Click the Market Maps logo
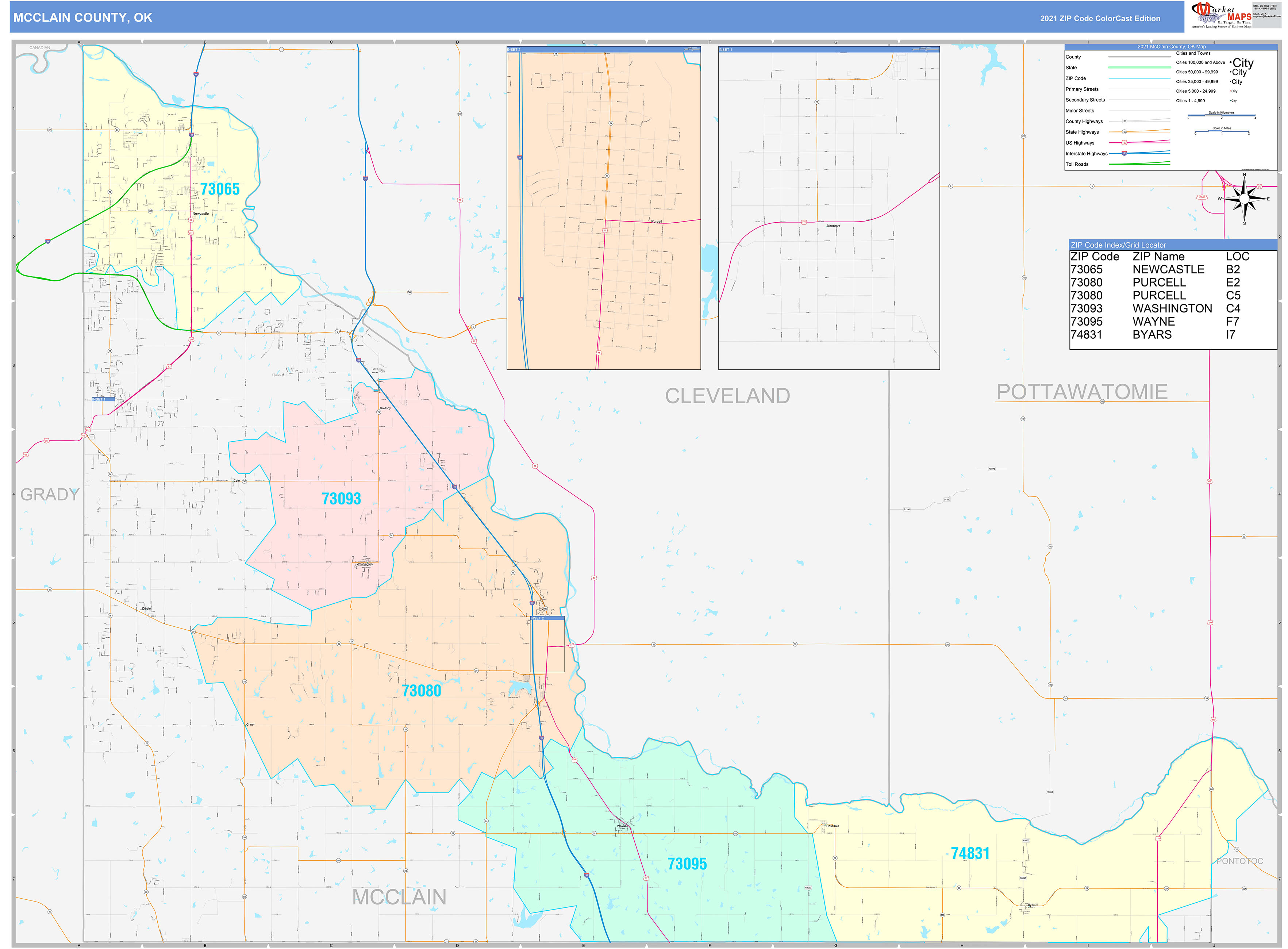 [x=1223, y=15]
